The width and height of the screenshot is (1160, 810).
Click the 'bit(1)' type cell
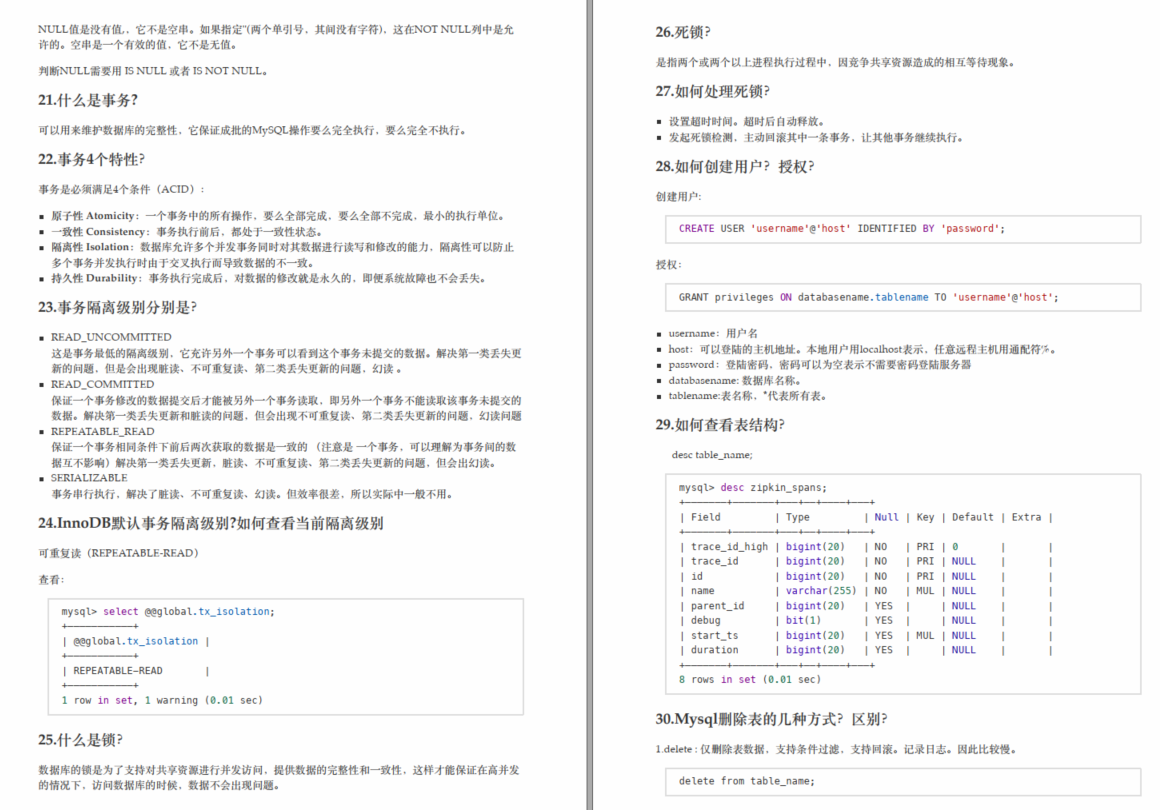pos(803,621)
